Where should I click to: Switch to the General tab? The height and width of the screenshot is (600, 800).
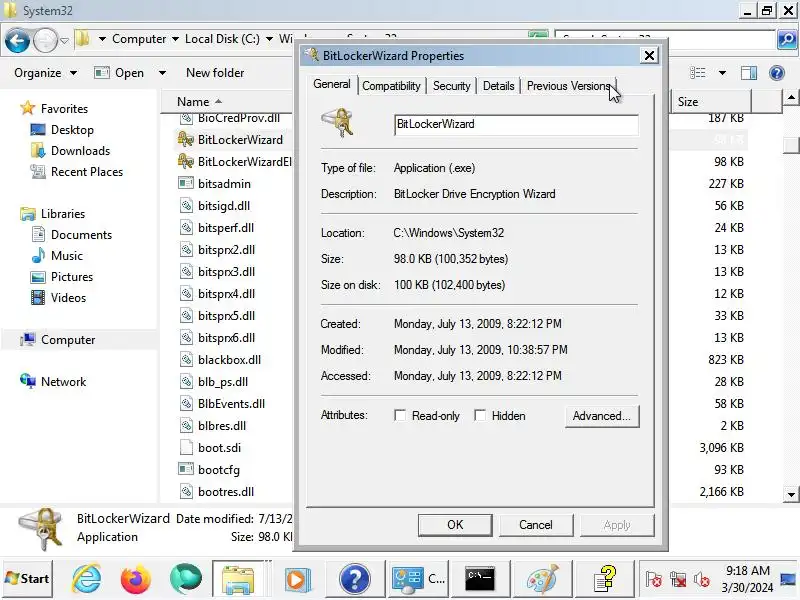tap(332, 84)
